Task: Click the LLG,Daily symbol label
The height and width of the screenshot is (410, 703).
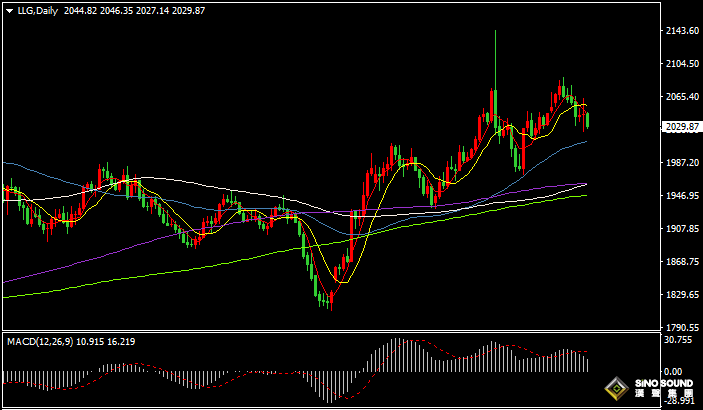Action: pyautogui.click(x=38, y=10)
